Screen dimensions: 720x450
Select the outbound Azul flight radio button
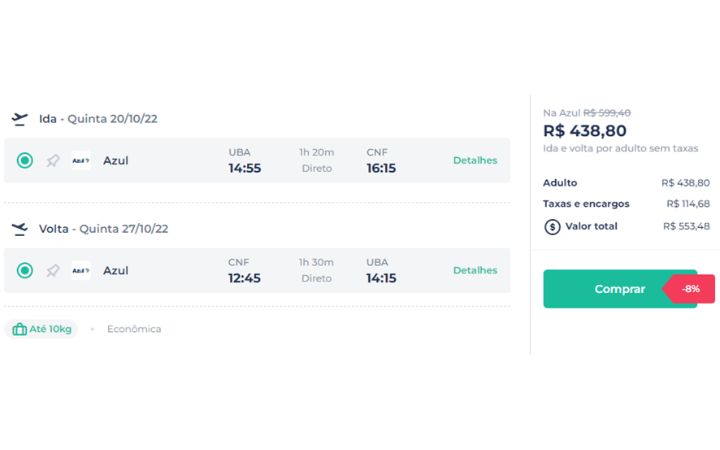pos(25,160)
